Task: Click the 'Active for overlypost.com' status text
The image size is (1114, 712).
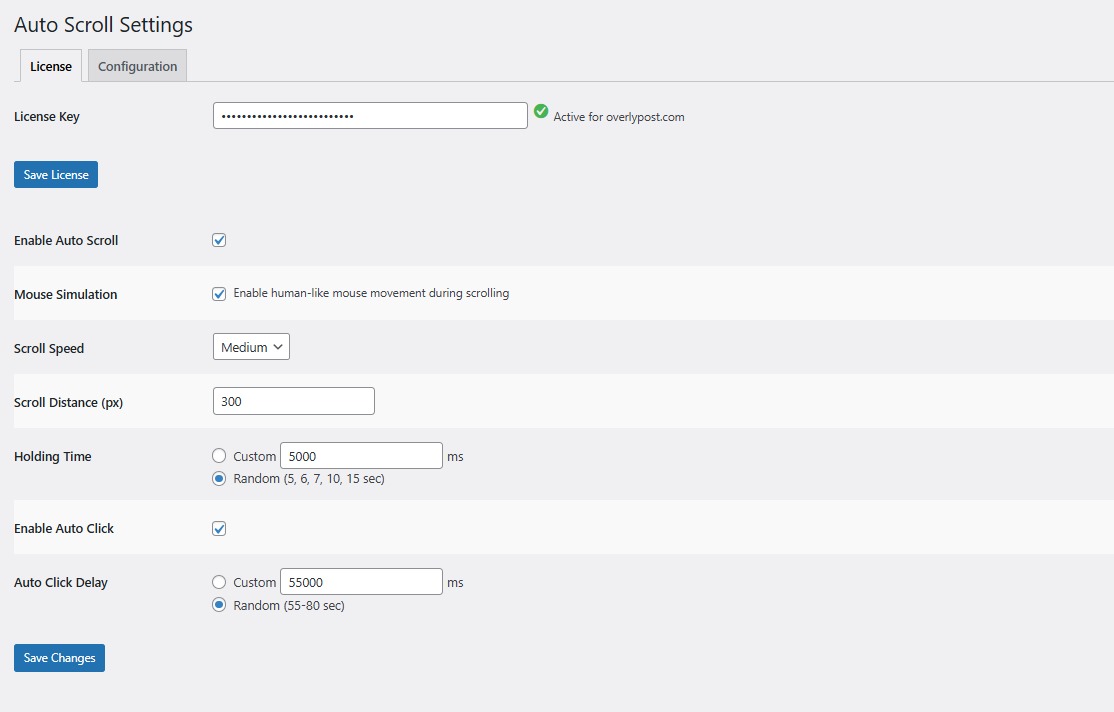Action: (x=619, y=117)
